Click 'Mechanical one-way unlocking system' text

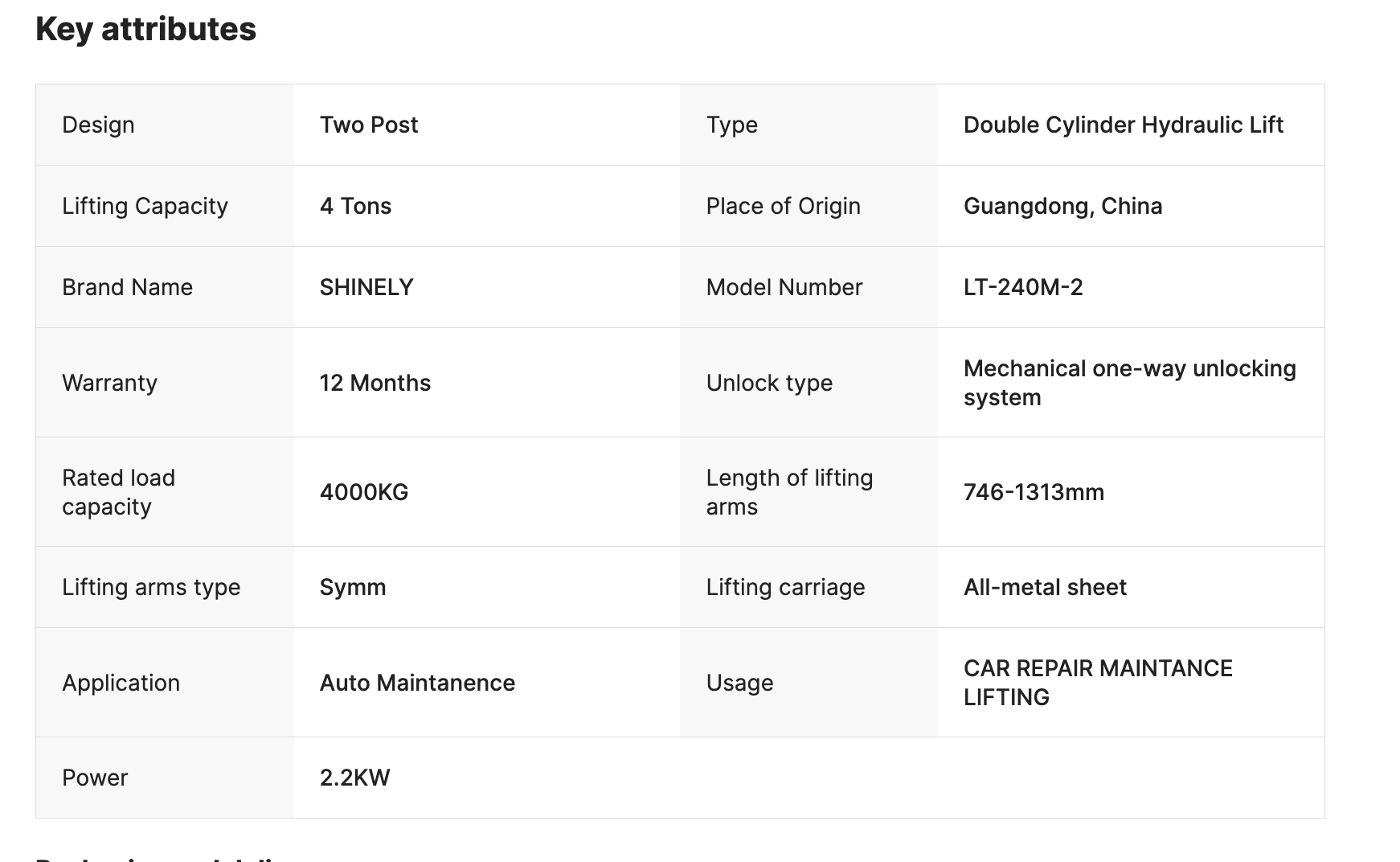[1129, 383]
